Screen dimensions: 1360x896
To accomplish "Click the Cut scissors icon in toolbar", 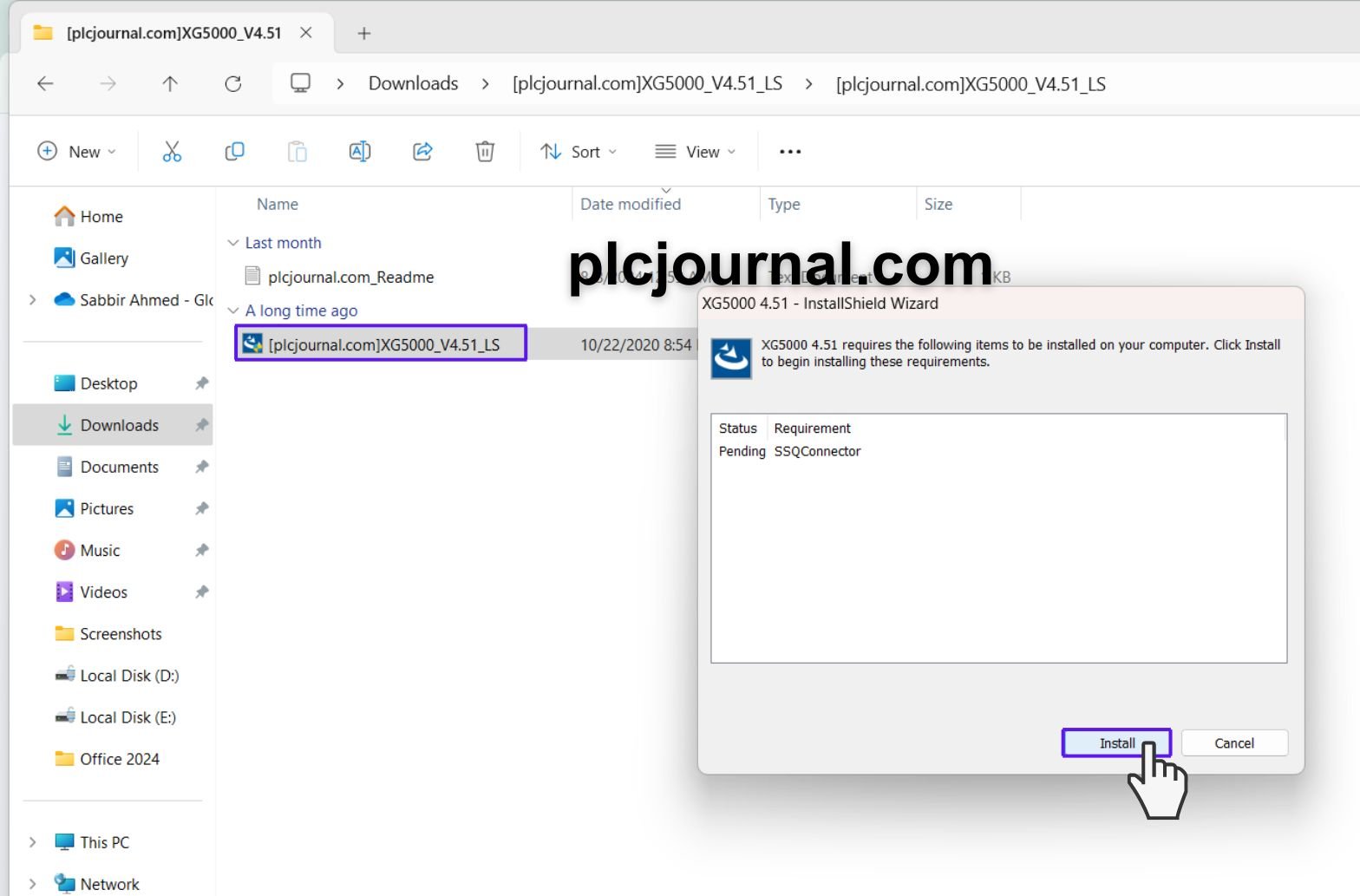I will [172, 152].
